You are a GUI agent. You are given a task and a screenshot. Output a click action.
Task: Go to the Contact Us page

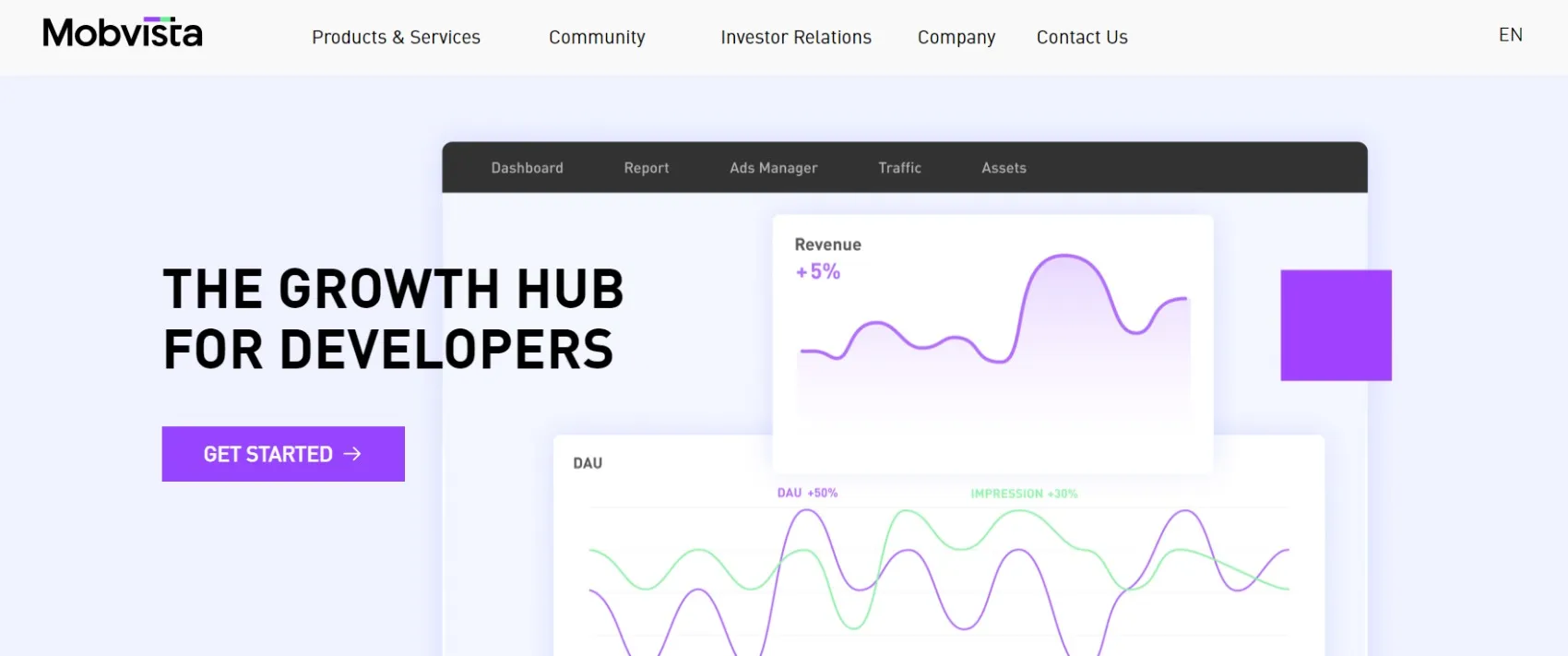coord(1081,38)
